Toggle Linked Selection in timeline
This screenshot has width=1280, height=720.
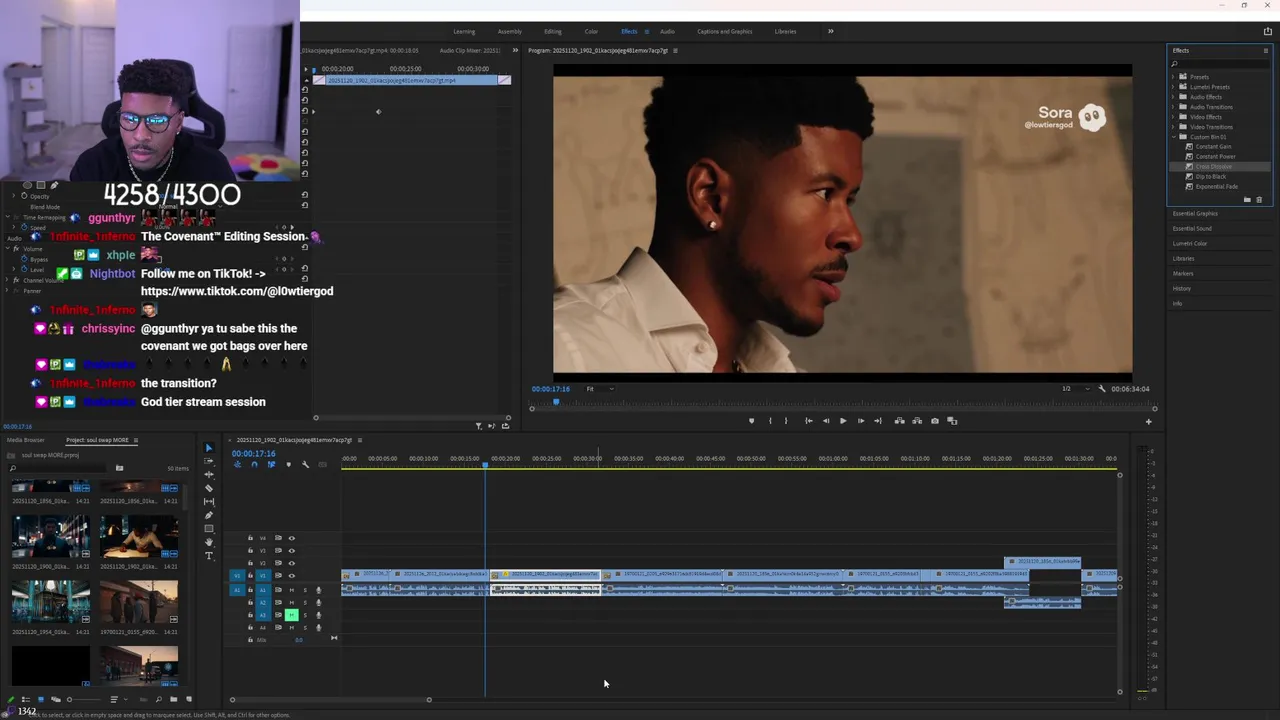click(271, 464)
